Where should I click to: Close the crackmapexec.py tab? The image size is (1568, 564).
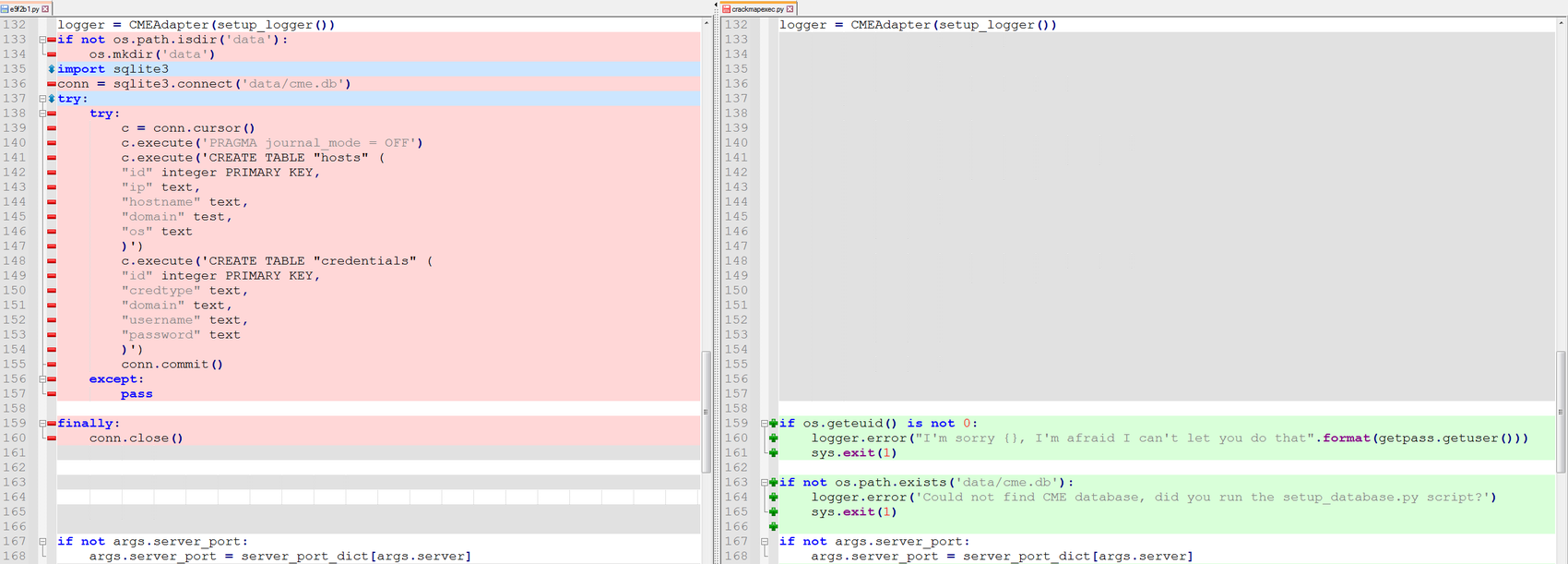[x=790, y=8]
